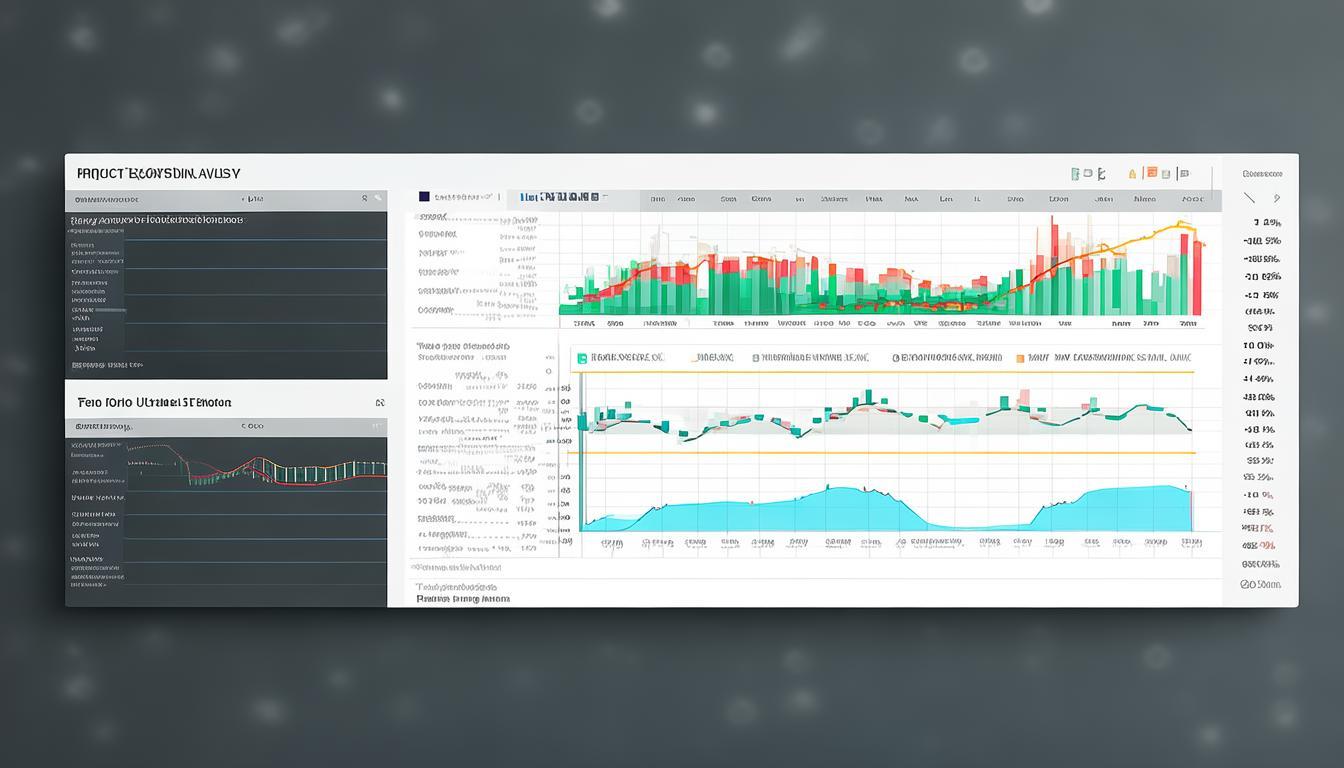Click the right sidebar header label
The image size is (1344, 768).
pyautogui.click(x=1261, y=173)
